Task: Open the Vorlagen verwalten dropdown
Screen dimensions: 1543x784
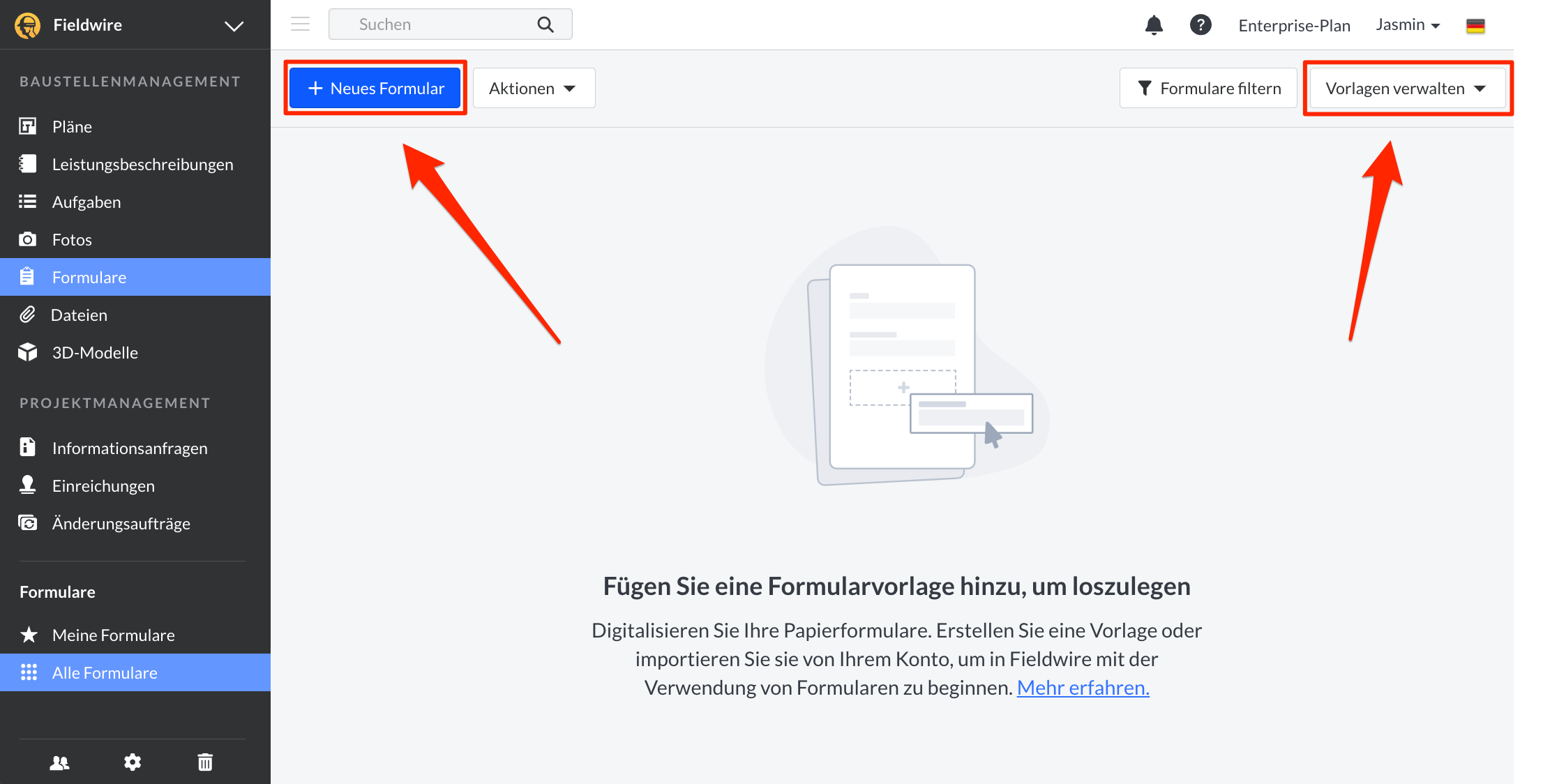Action: pos(1407,88)
